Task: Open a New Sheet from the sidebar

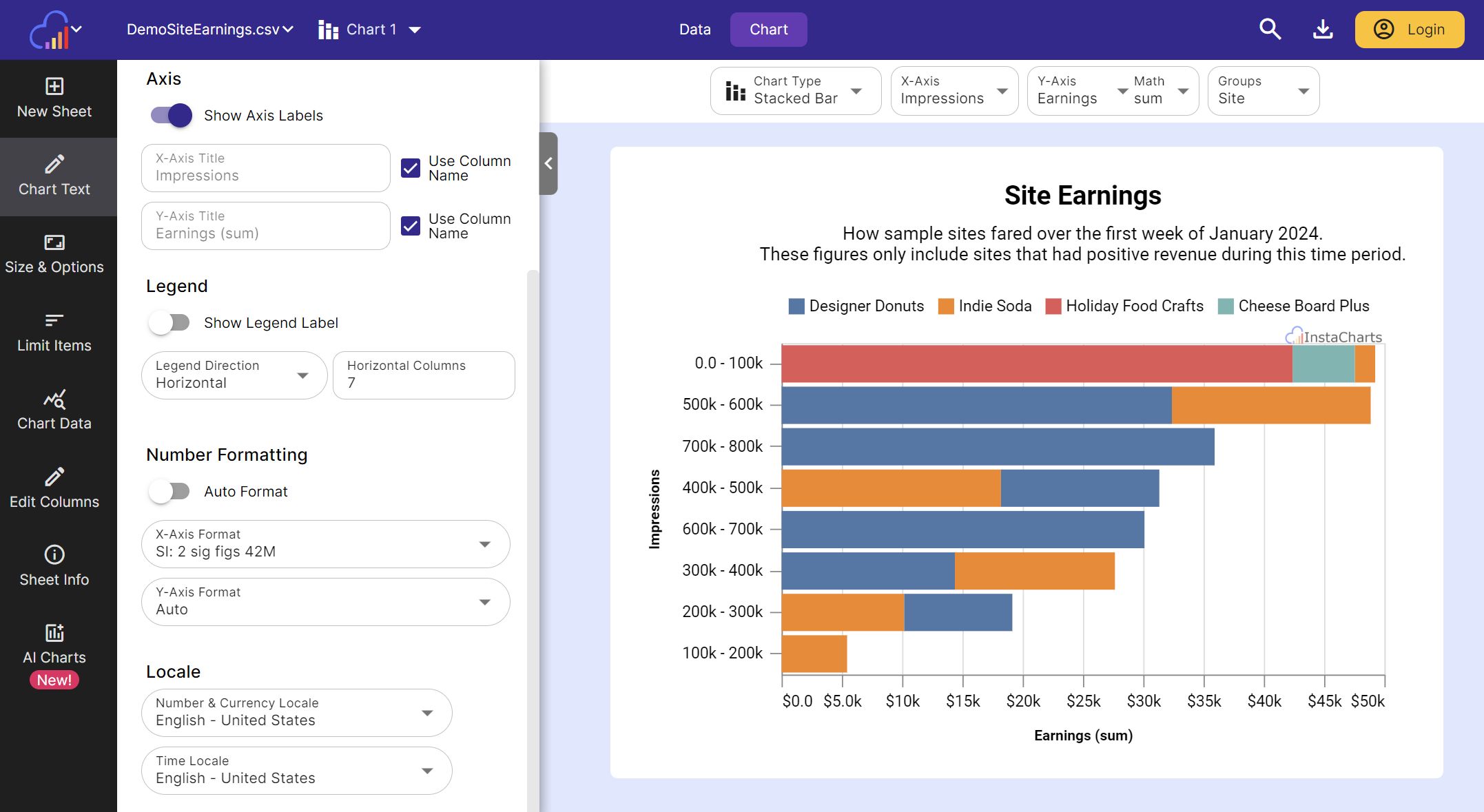Action: (x=54, y=97)
